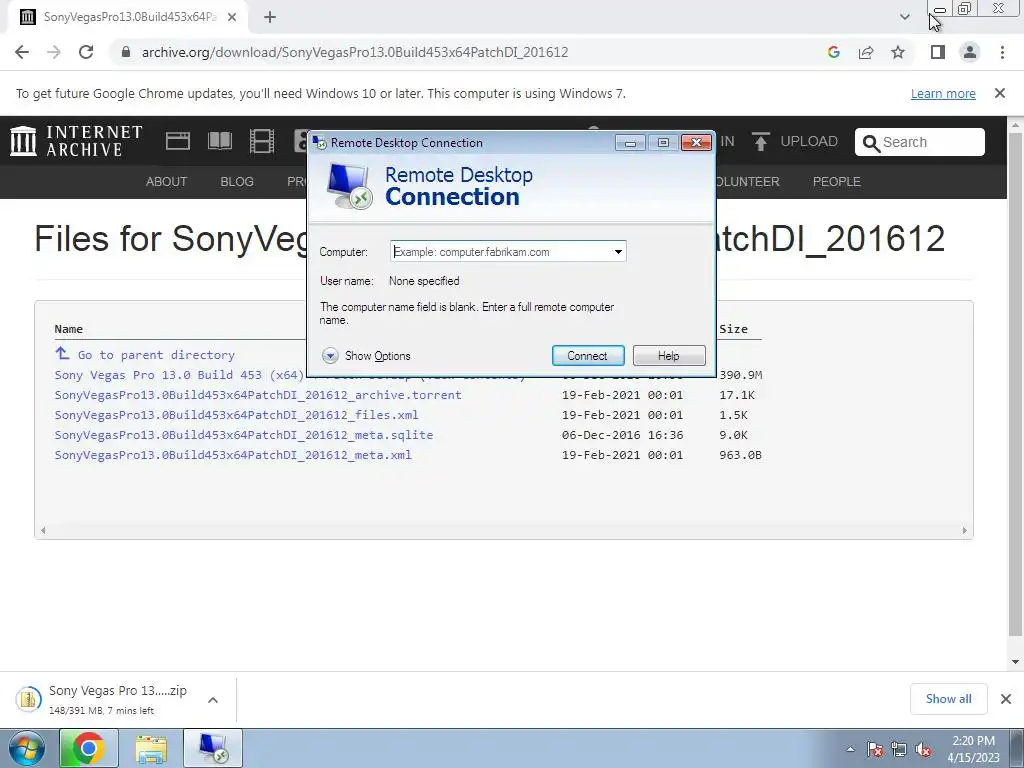Reload the archive.org page
Viewport: 1024px width, 768px height.
click(86, 52)
